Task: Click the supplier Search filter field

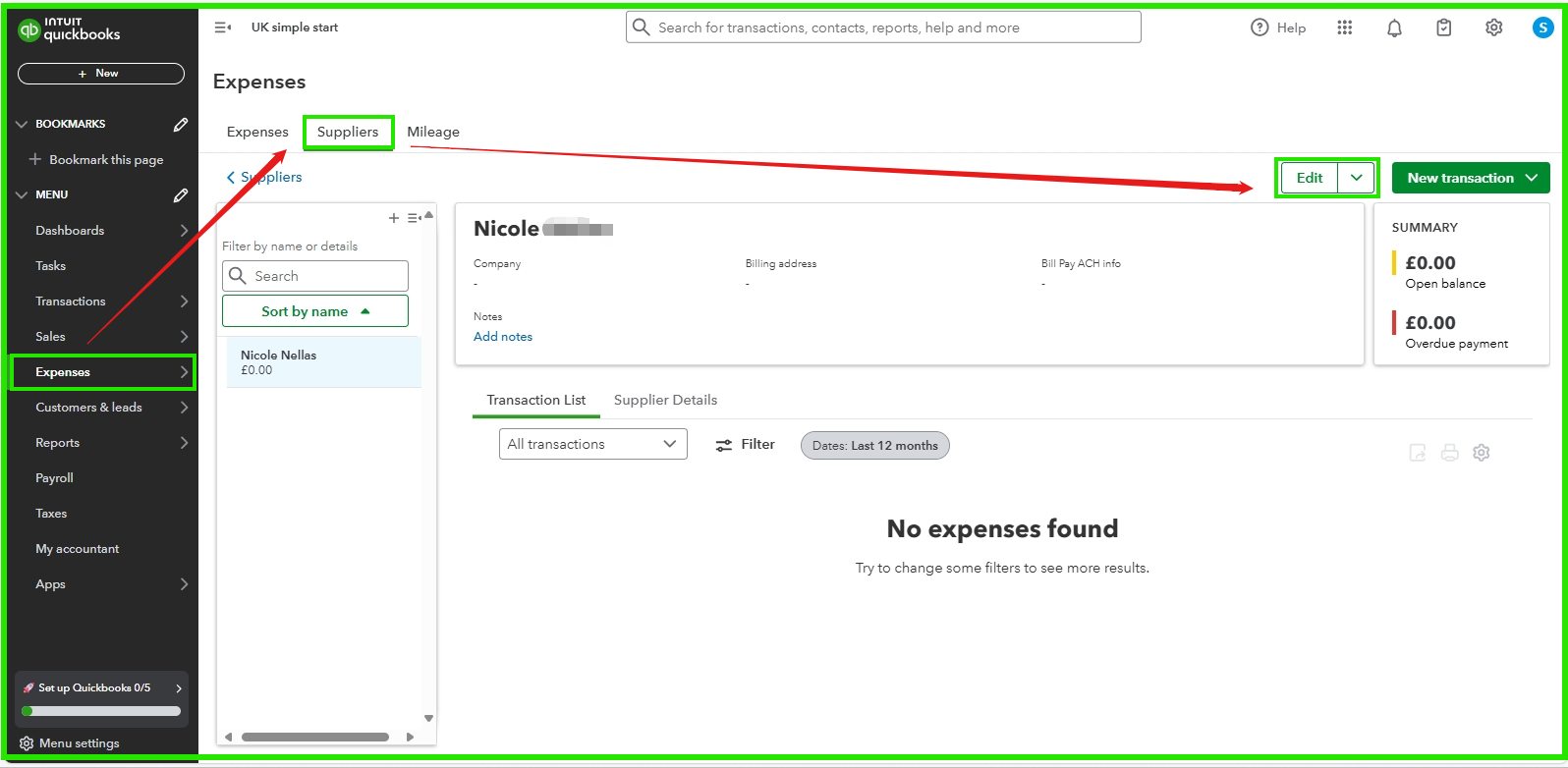Action: click(315, 276)
